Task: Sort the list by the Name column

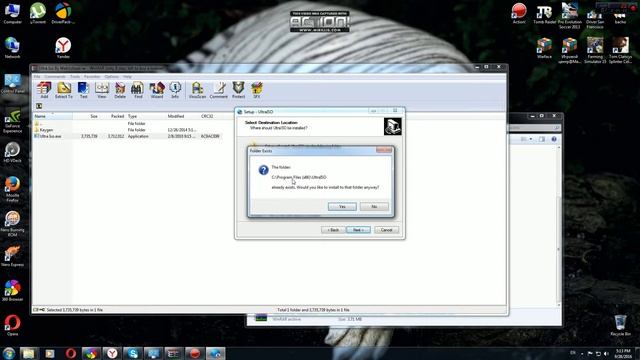Action: pos(53,116)
